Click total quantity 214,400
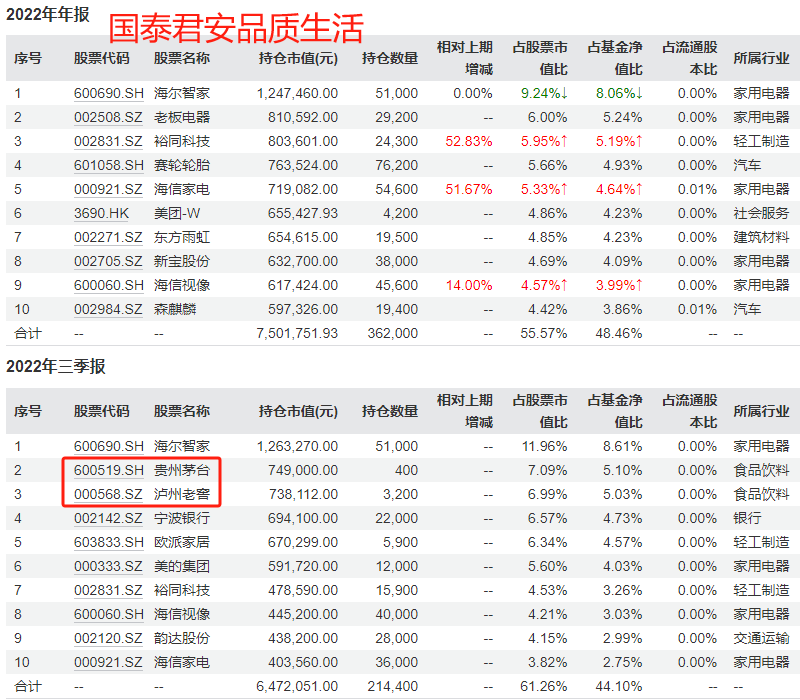The height and width of the screenshot is (700, 800). click(x=393, y=686)
